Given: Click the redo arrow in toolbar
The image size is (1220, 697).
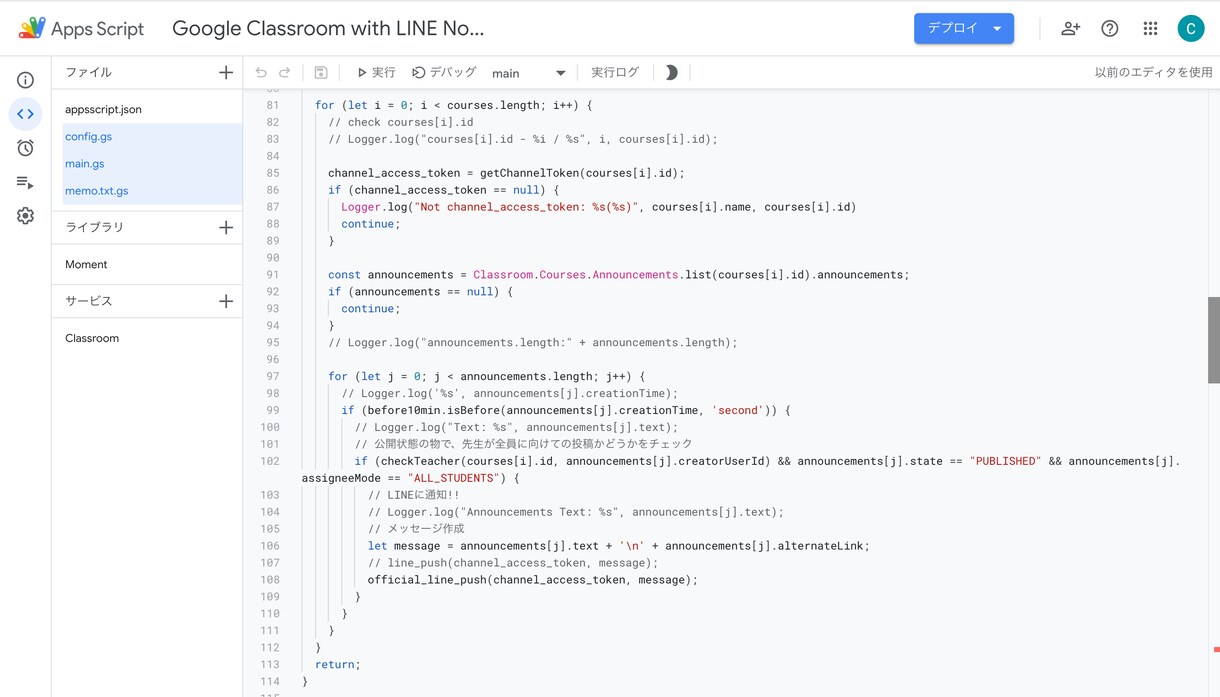Looking at the screenshot, I should pos(285,72).
